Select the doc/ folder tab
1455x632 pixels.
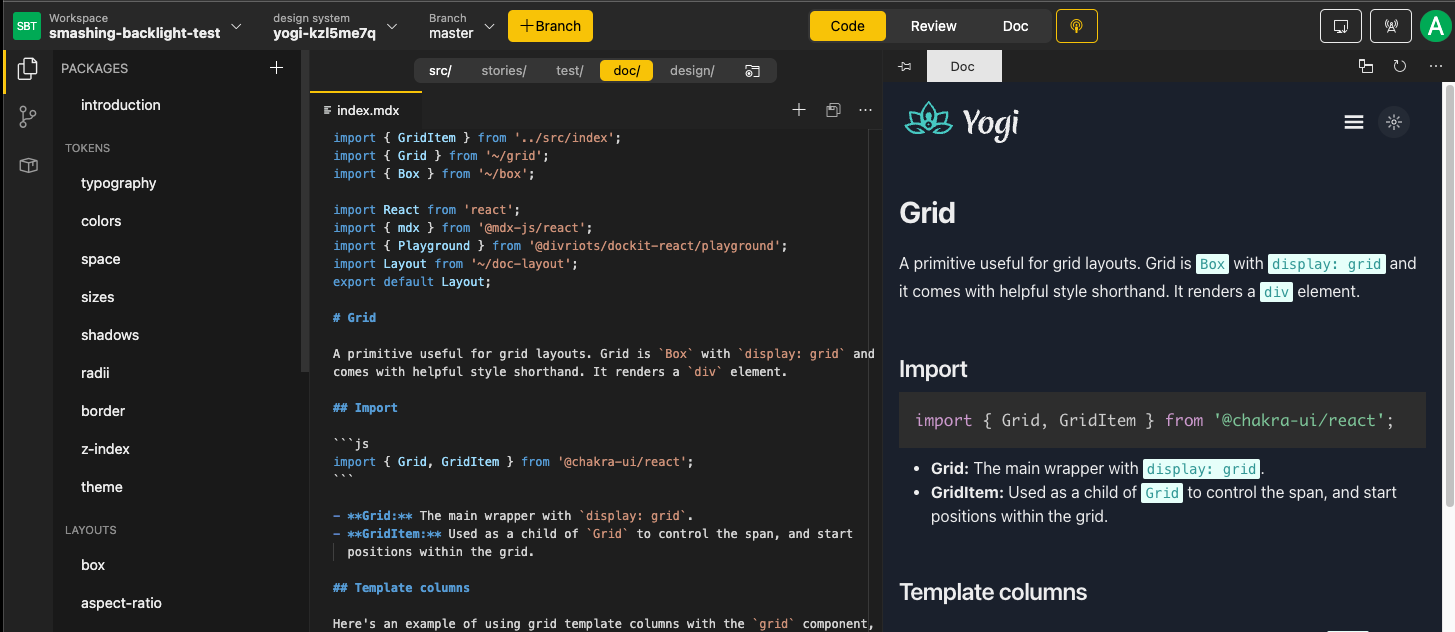(x=627, y=71)
